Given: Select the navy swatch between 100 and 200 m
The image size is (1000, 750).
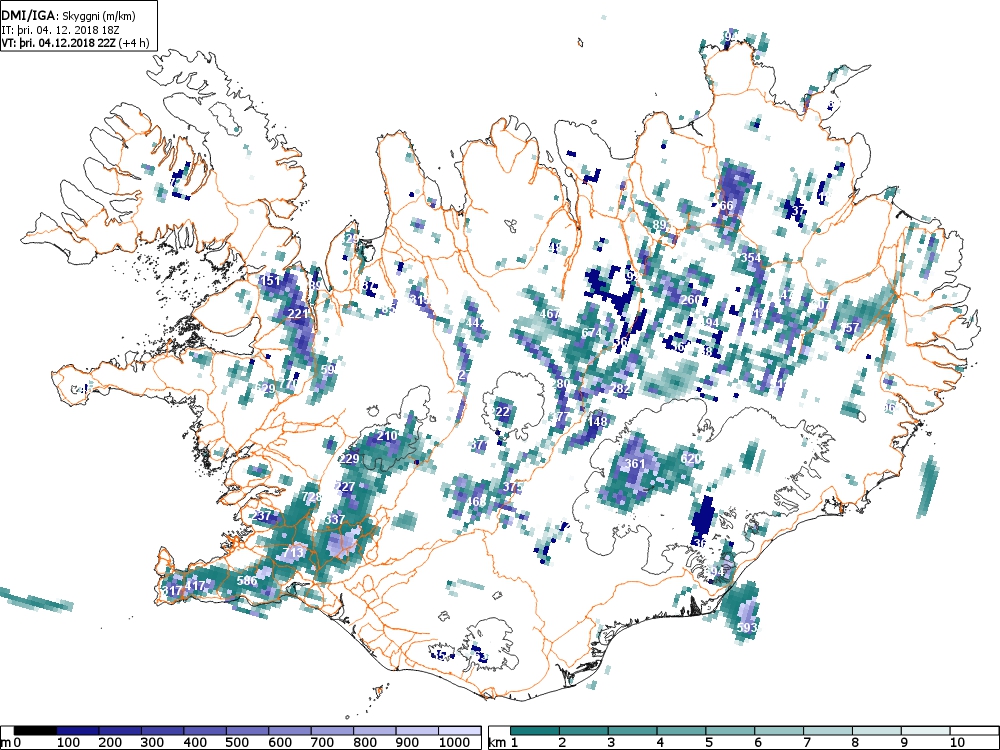Looking at the screenshot, I should [x=78, y=730].
